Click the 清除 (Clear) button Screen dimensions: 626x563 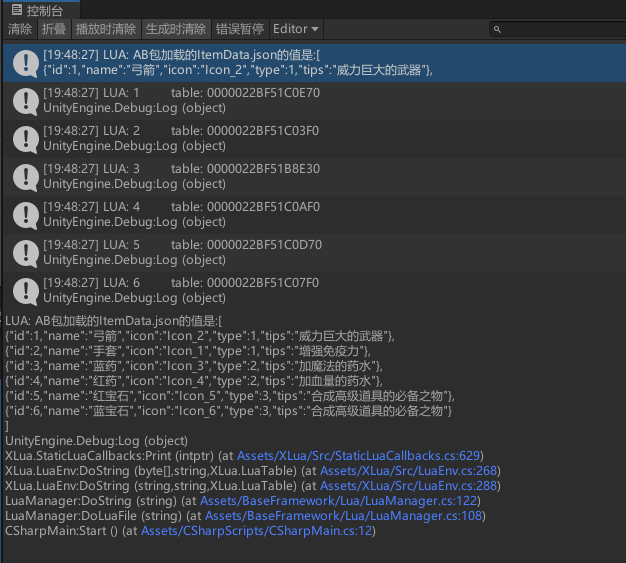[20, 29]
